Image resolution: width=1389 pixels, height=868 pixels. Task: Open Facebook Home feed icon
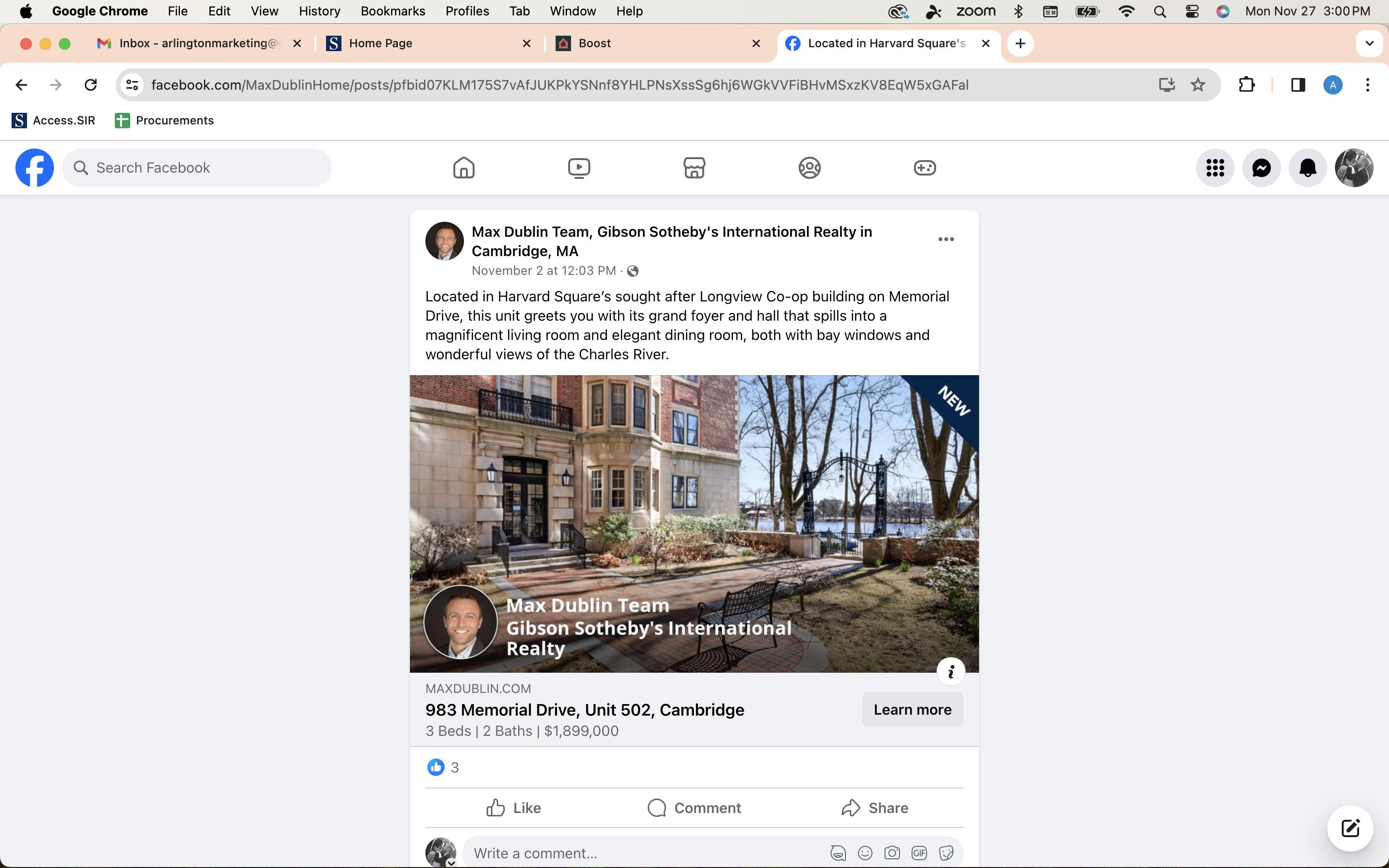pos(463,168)
